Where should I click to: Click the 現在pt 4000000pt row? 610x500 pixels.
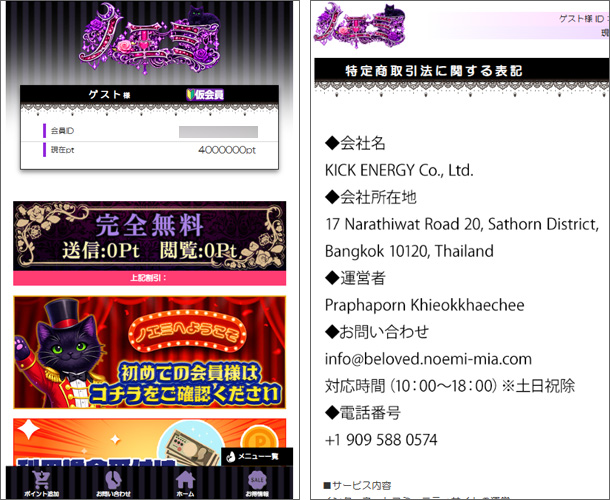(x=148, y=150)
